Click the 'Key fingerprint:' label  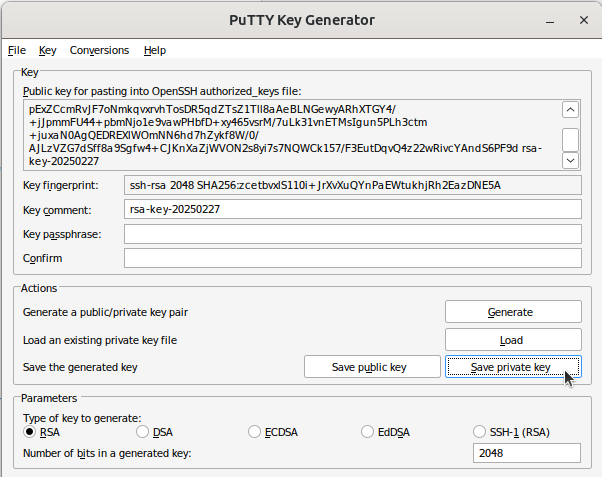pyautogui.click(x=61, y=186)
